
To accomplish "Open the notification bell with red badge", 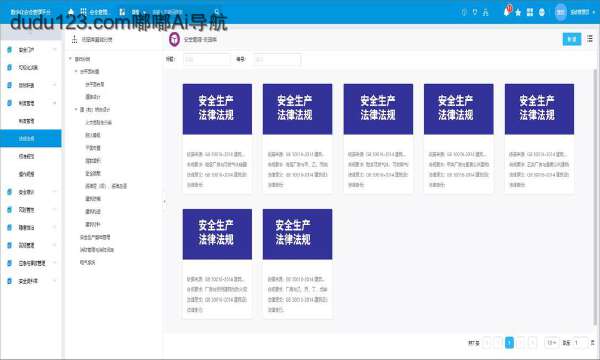I will (x=507, y=11).
